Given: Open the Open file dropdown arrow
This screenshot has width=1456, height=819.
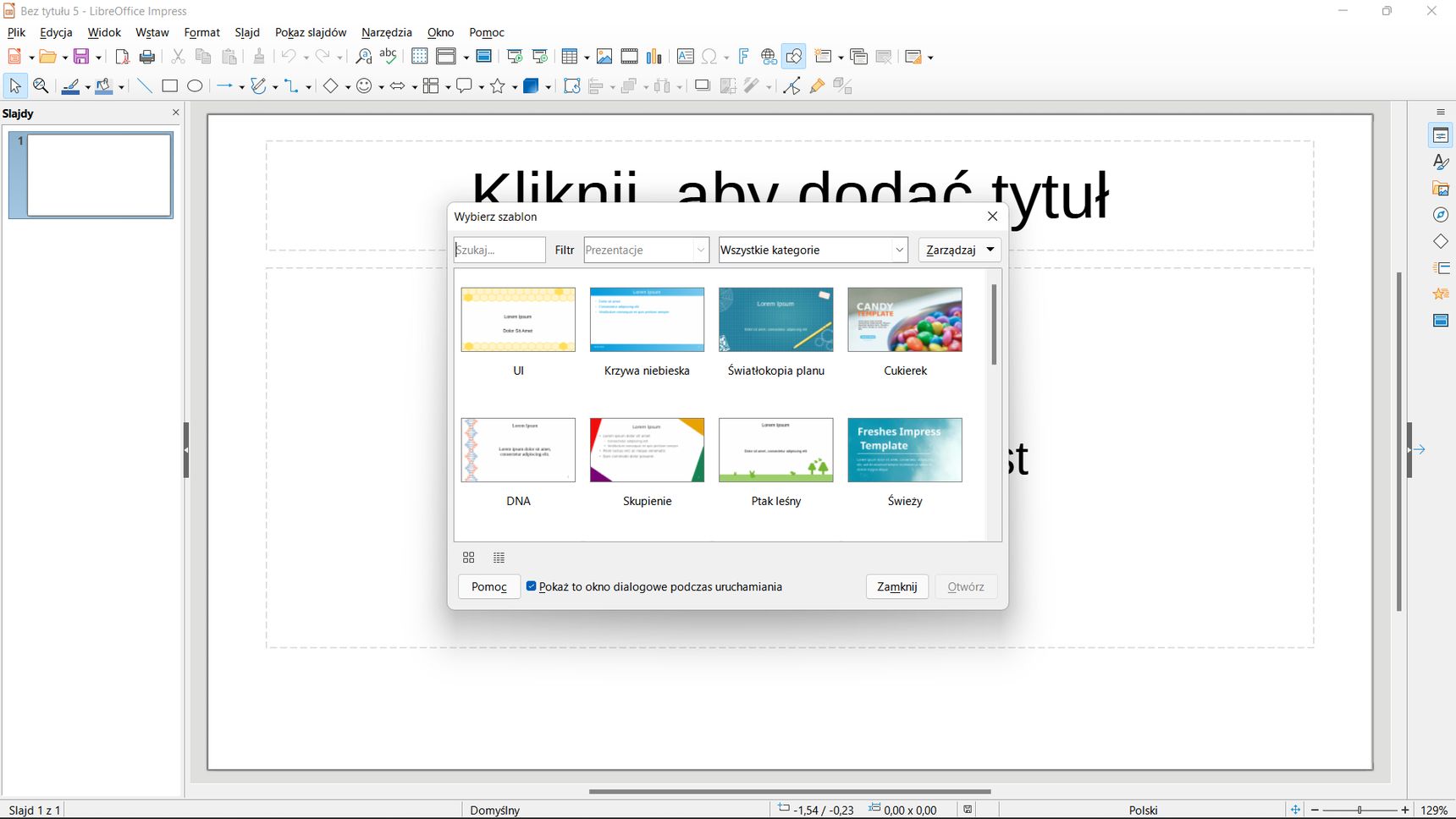Looking at the screenshot, I should pos(64,58).
